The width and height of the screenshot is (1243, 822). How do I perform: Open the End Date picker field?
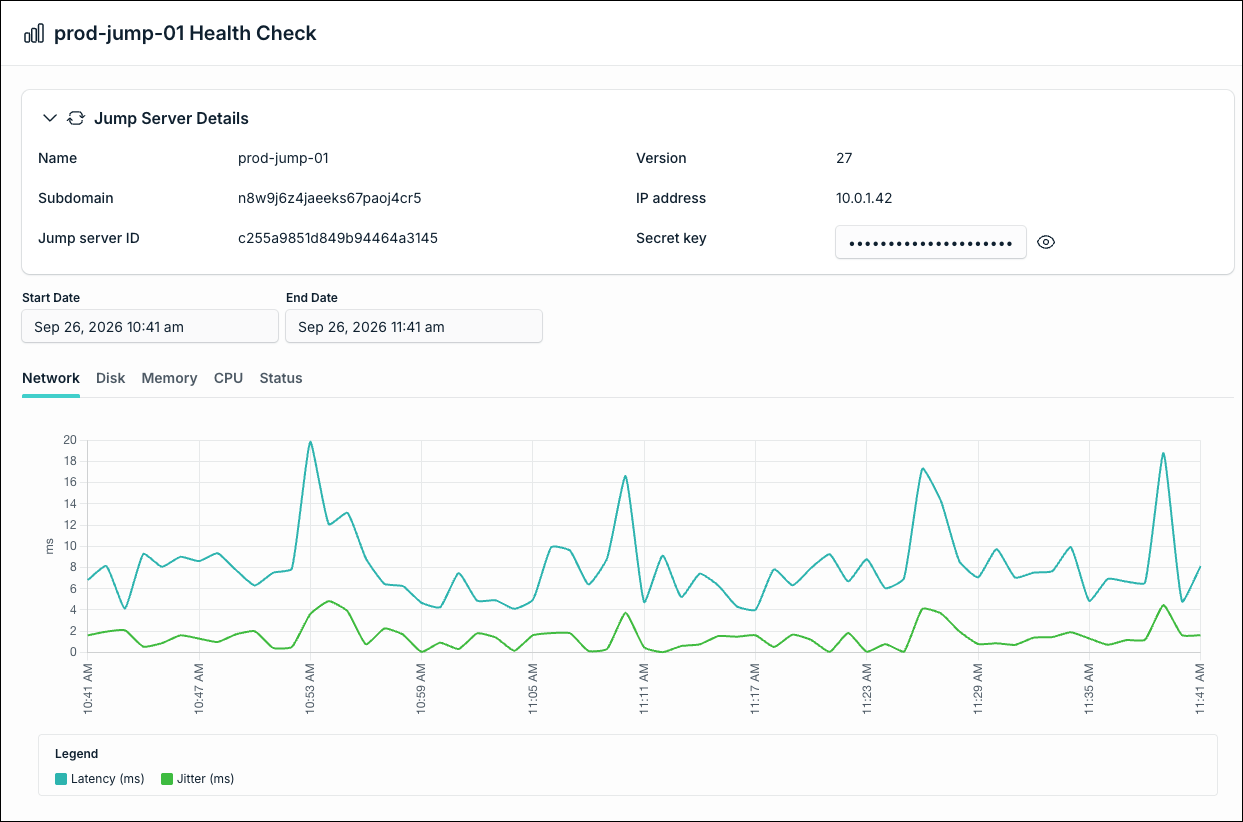[x=414, y=326]
